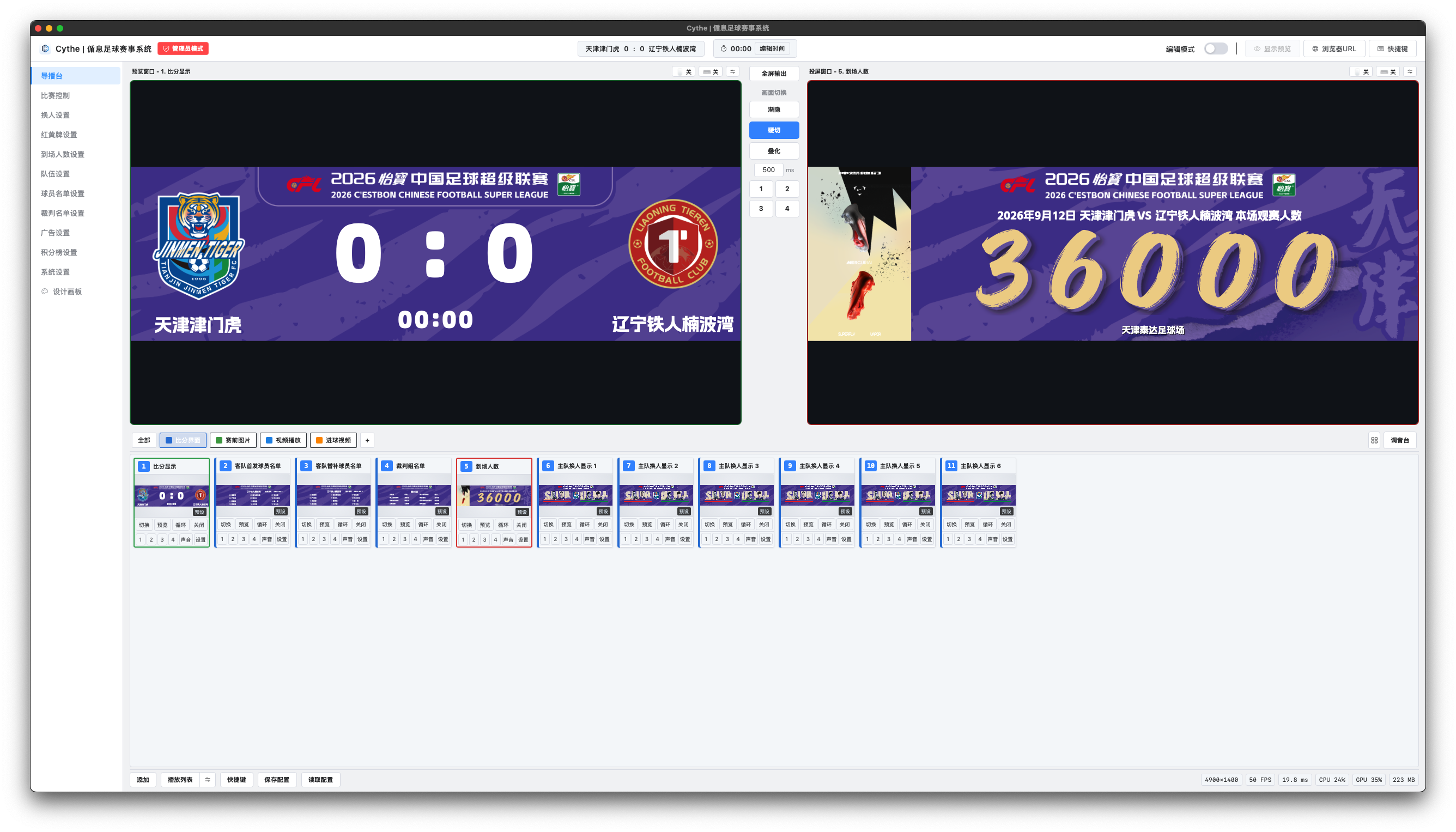This screenshot has height=832, width=1456.
Task: Open 调音台 mixer
Action: point(1399,440)
